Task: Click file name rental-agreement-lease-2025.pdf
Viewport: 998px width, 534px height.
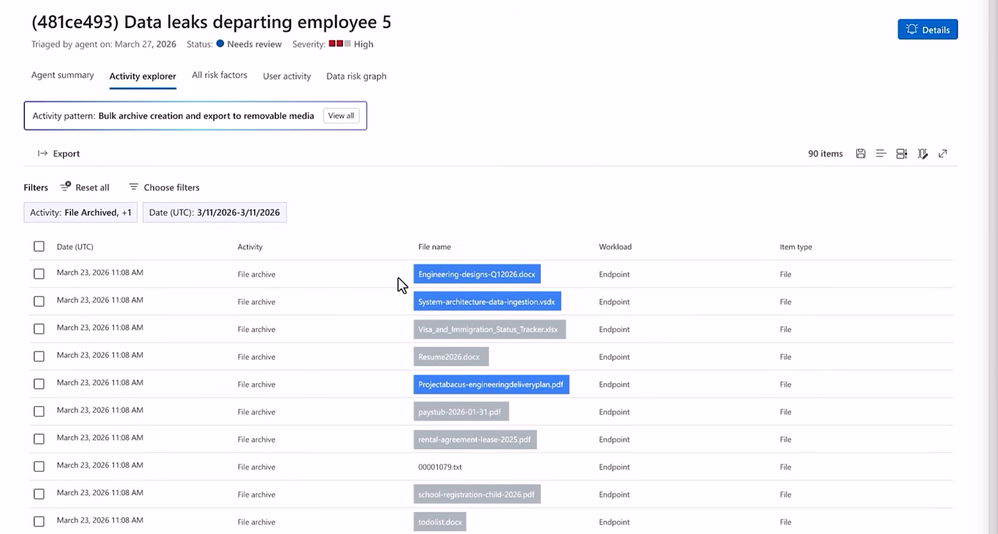Action: (x=475, y=439)
